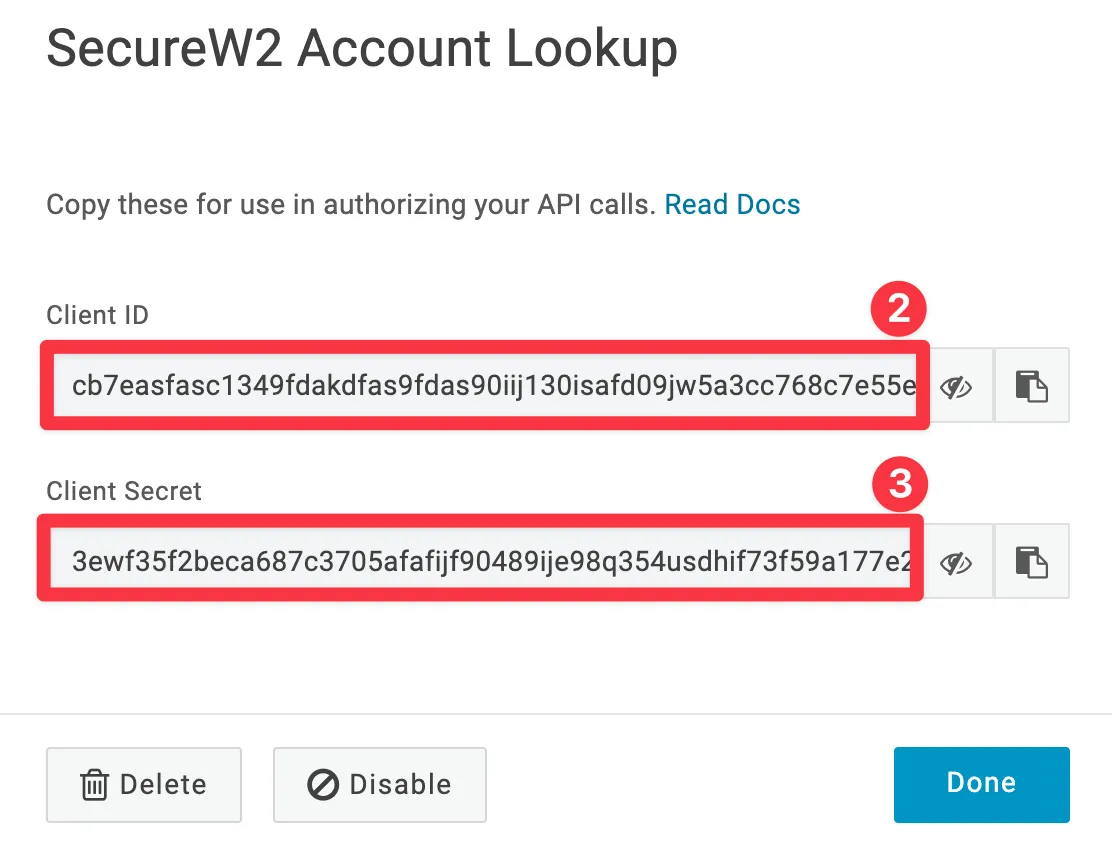Click the divider line above footer buttons
Image resolution: width=1112 pixels, height=846 pixels.
[x=556, y=714]
